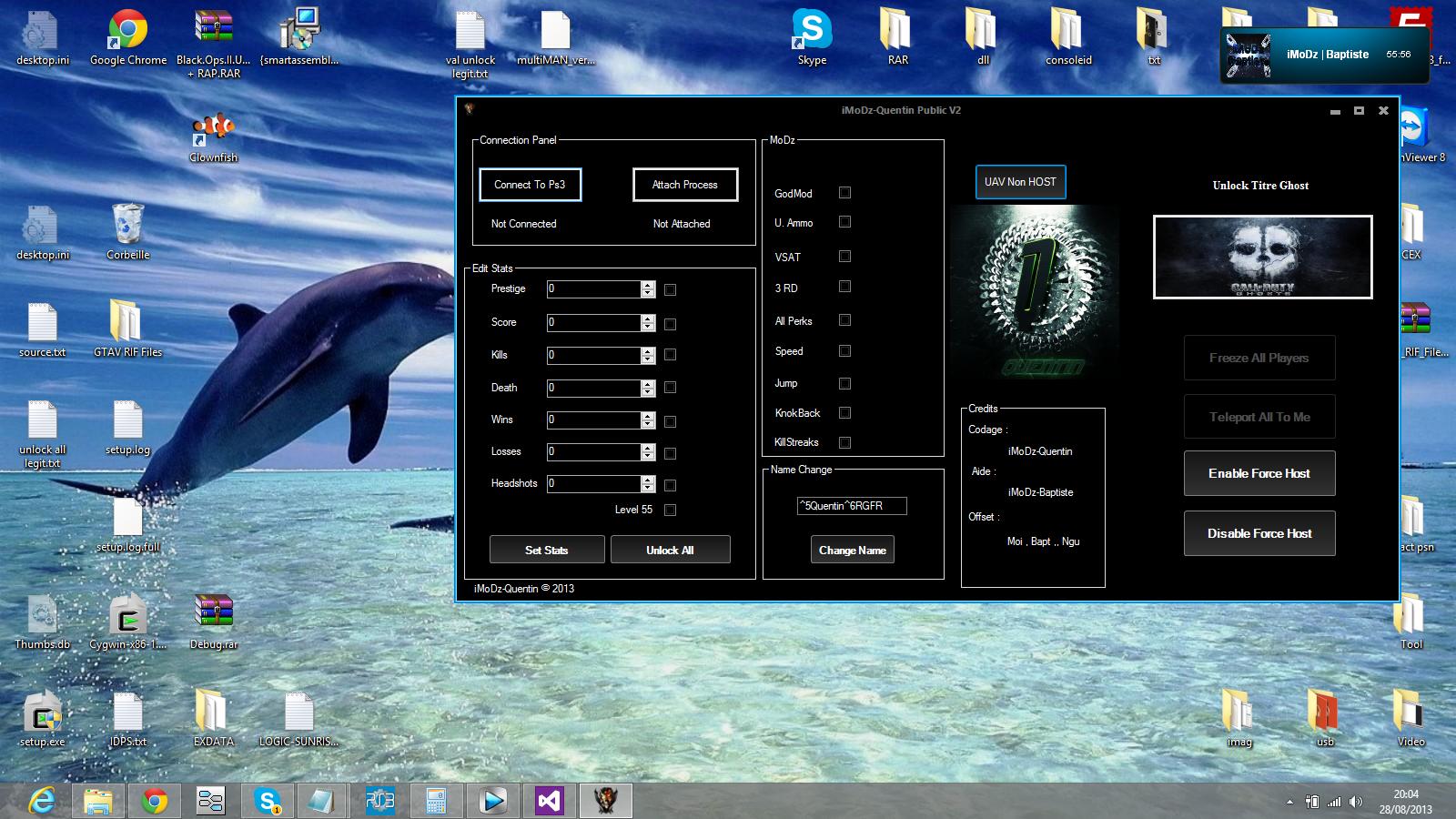The height and width of the screenshot is (819, 1456).
Task: Enable the GodMod checkbox
Action: click(x=844, y=193)
